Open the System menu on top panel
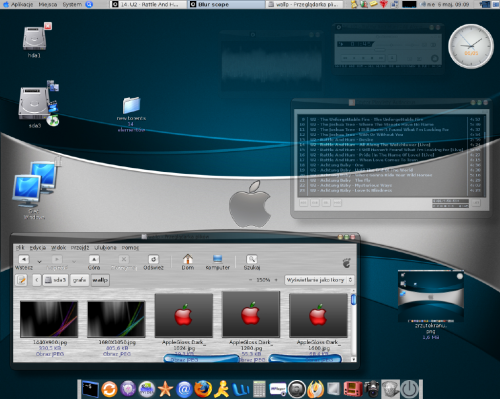The height and width of the screenshot is (399, 500). [72, 4]
